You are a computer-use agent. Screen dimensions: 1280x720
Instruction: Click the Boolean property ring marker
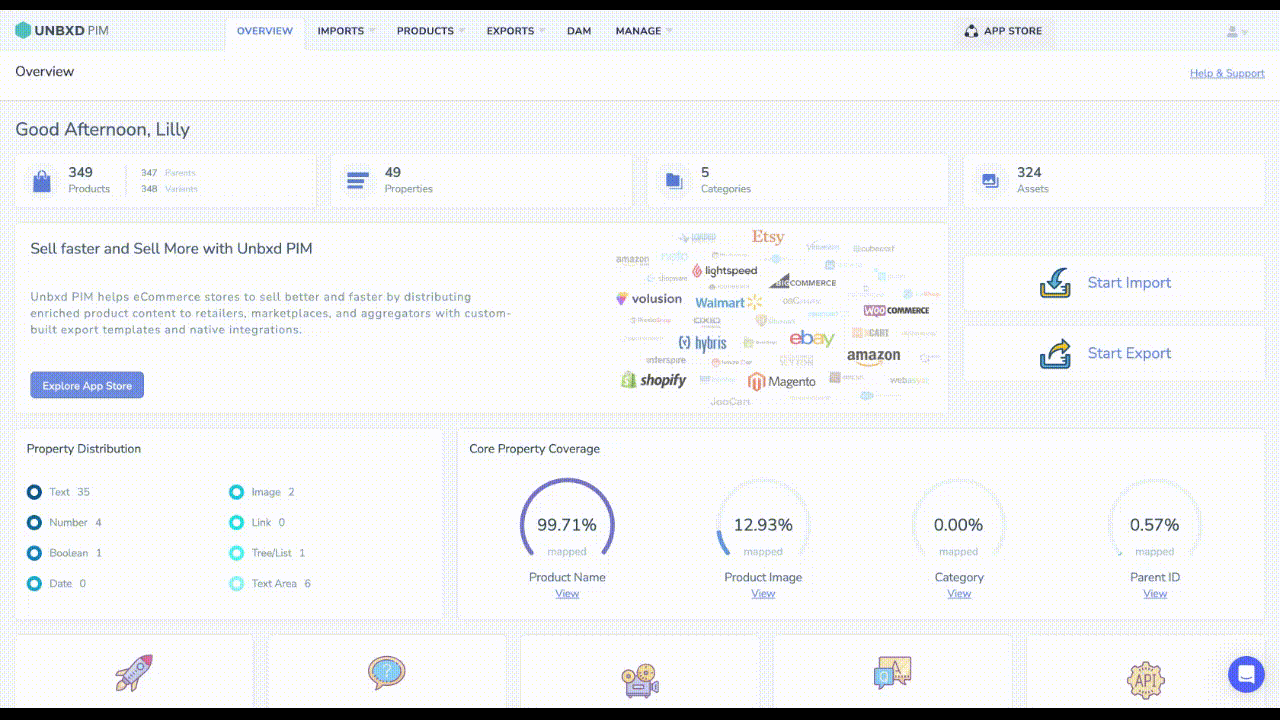pos(34,553)
